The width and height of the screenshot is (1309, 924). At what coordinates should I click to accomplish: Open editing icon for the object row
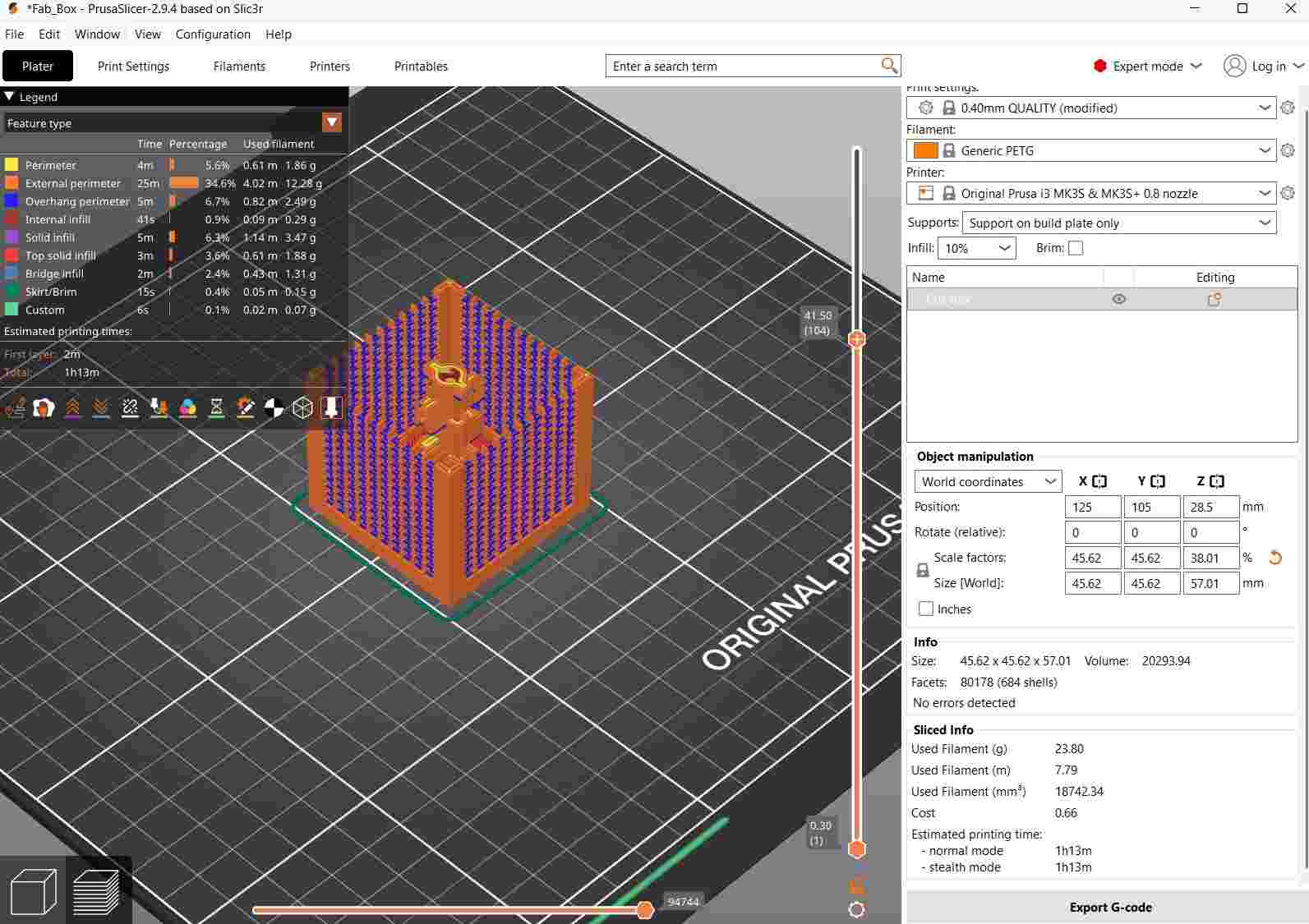(x=1214, y=300)
